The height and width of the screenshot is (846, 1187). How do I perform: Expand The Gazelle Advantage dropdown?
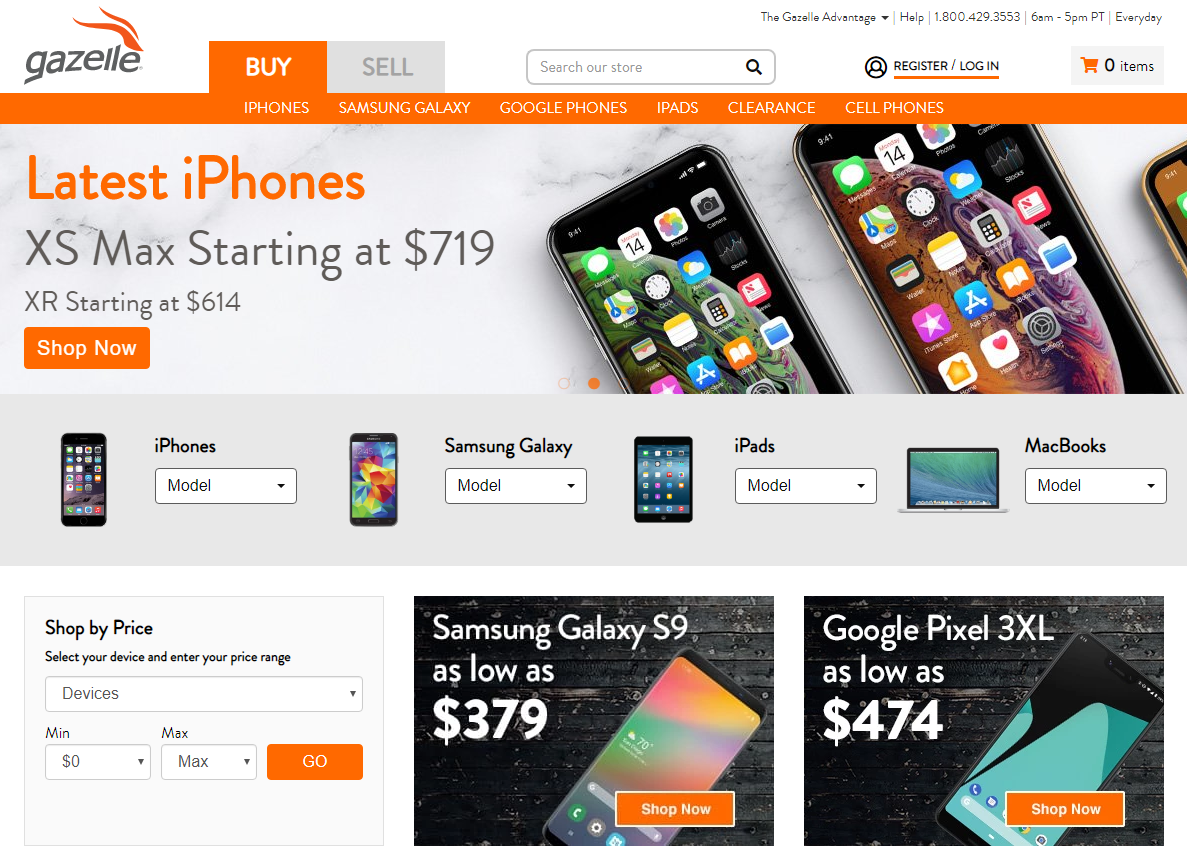824,17
